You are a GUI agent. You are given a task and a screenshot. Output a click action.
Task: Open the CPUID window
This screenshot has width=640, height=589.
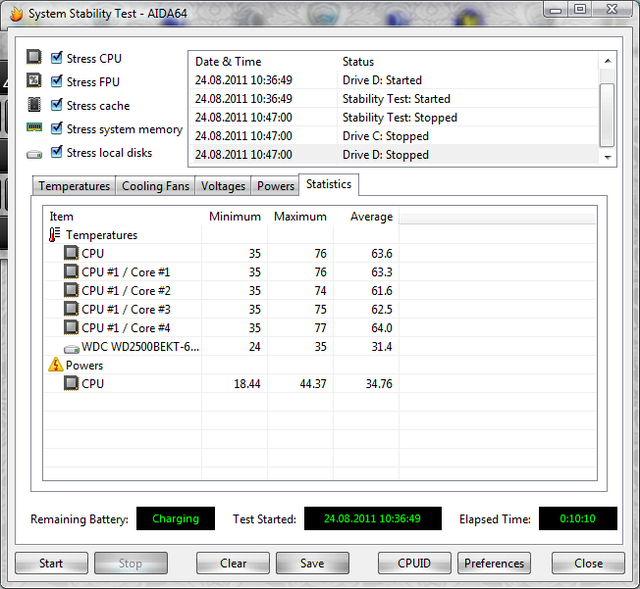coord(414,563)
